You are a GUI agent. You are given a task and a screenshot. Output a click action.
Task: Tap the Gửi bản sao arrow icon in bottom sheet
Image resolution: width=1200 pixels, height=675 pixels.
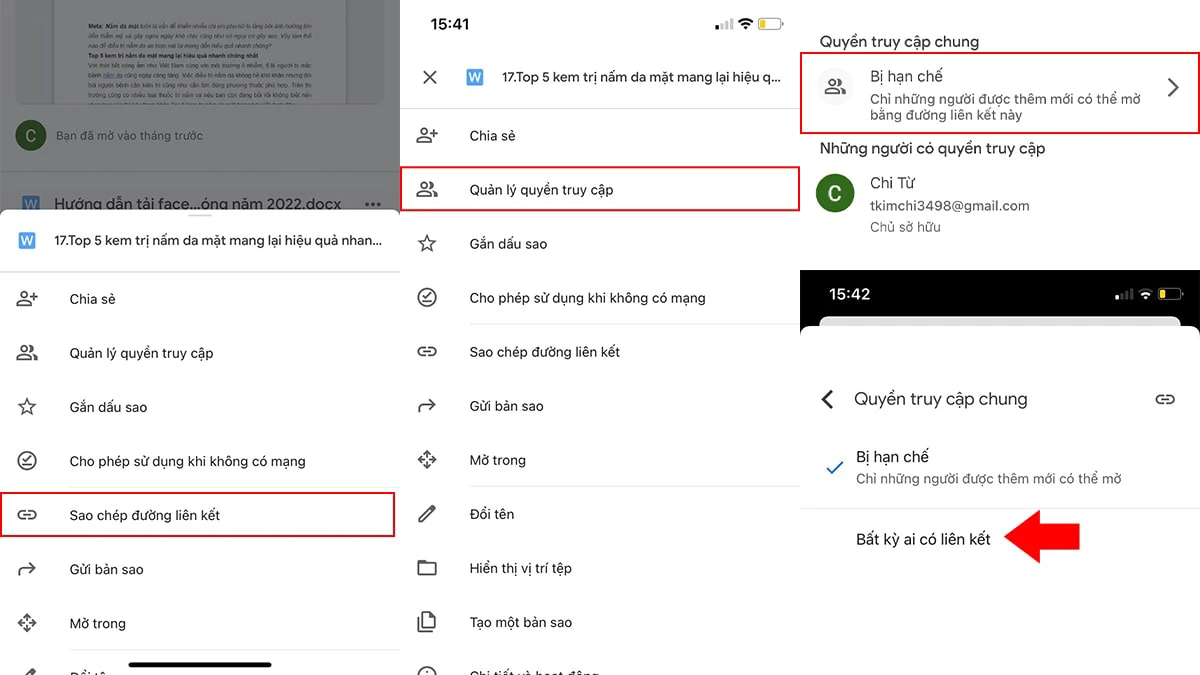pyautogui.click(x=27, y=569)
